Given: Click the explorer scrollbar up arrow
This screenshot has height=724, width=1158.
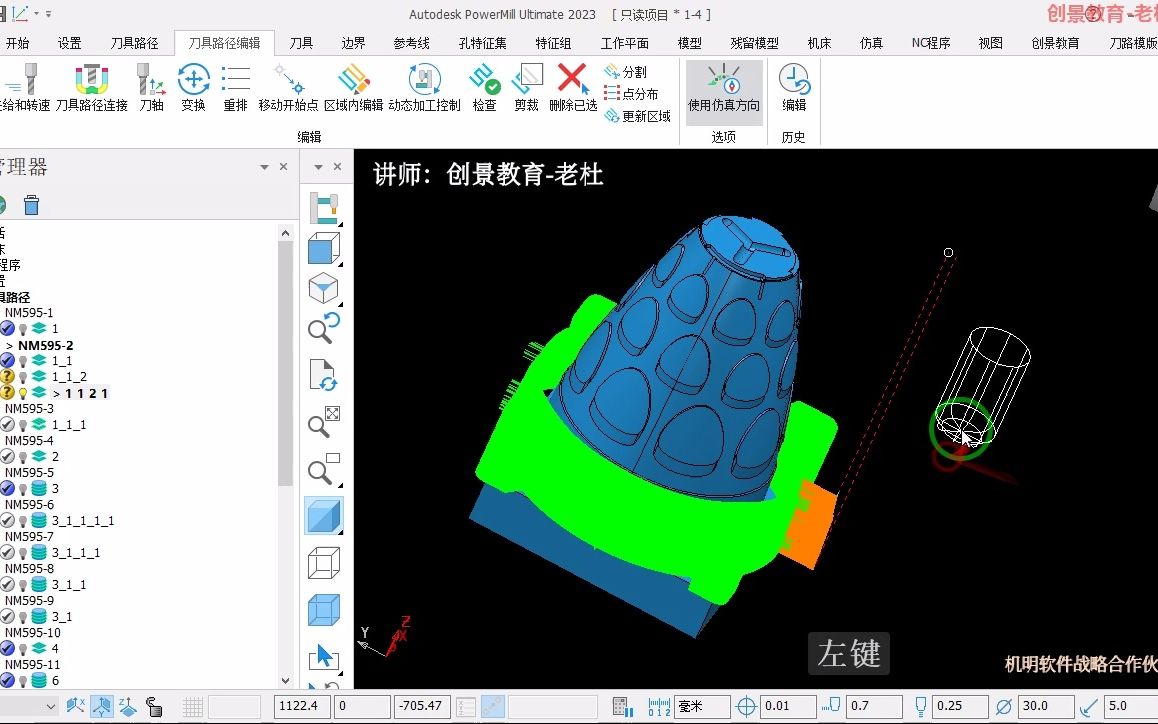Looking at the screenshot, I should pyautogui.click(x=286, y=233).
